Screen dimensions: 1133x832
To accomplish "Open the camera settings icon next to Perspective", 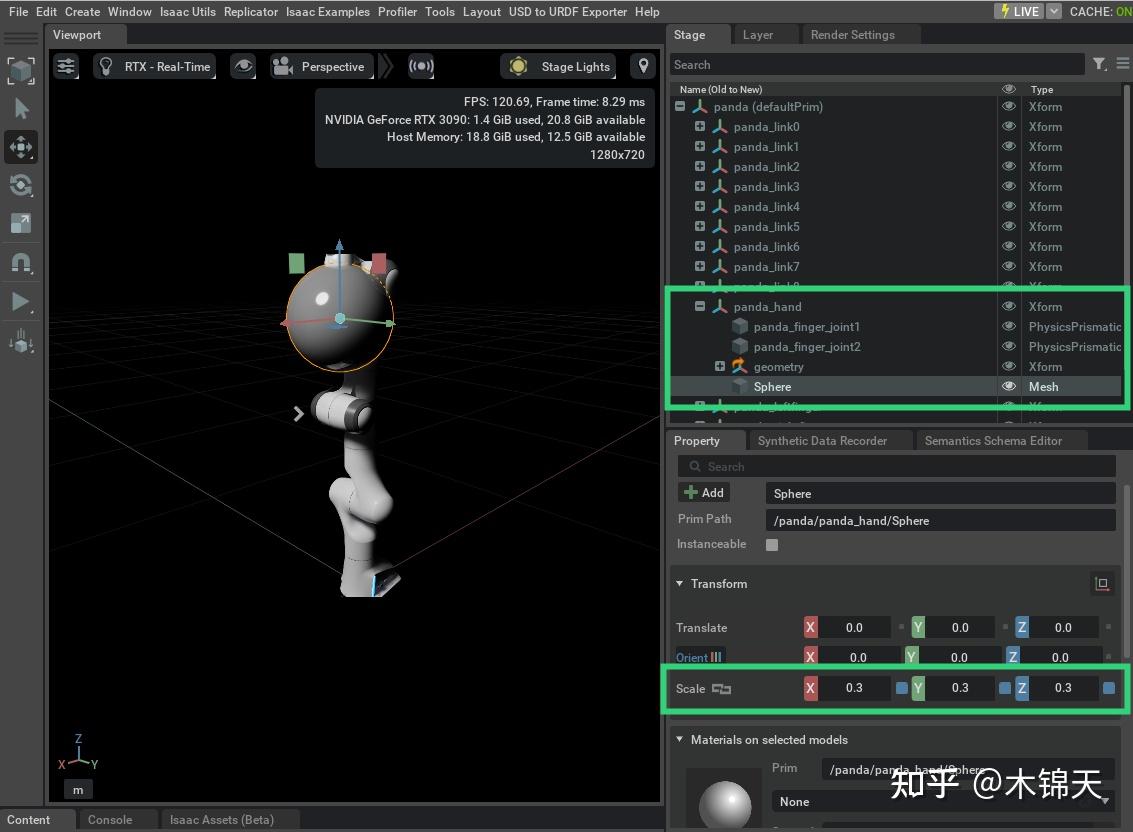I will click(x=287, y=66).
